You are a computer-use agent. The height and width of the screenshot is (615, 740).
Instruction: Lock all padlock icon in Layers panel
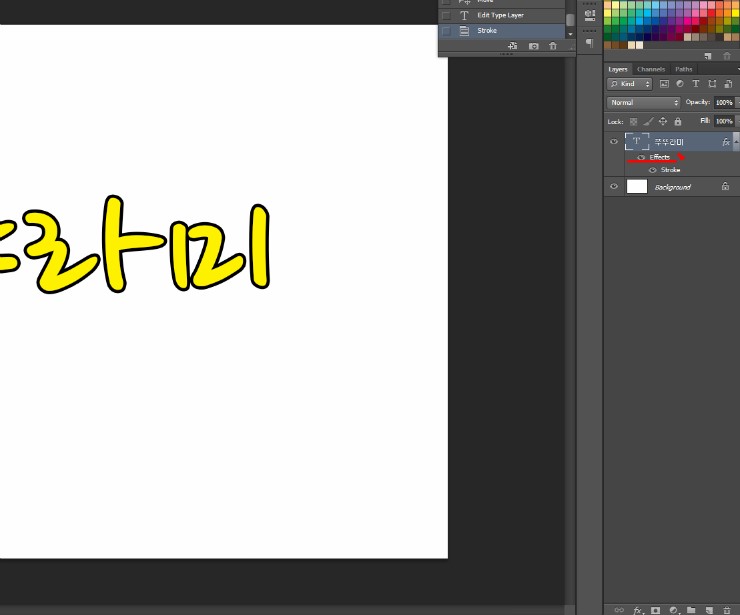click(x=678, y=122)
